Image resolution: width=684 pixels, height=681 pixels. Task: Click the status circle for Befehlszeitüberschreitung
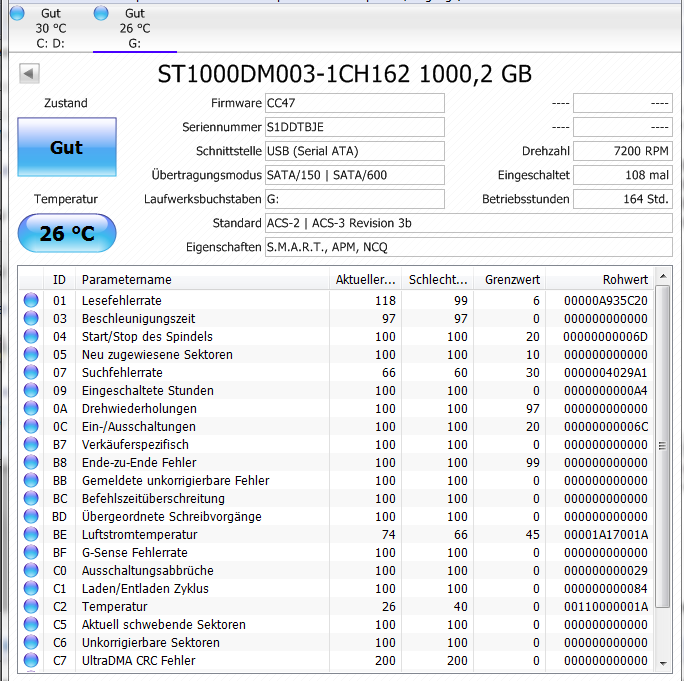pyautogui.click(x=31, y=498)
